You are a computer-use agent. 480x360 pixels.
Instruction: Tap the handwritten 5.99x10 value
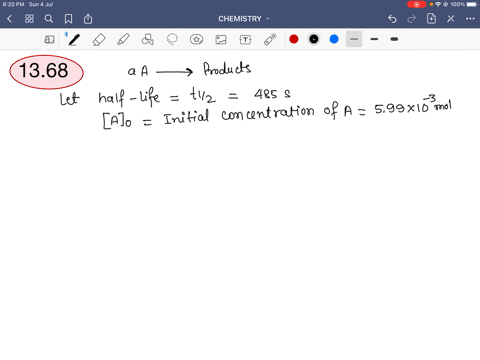coord(402,107)
